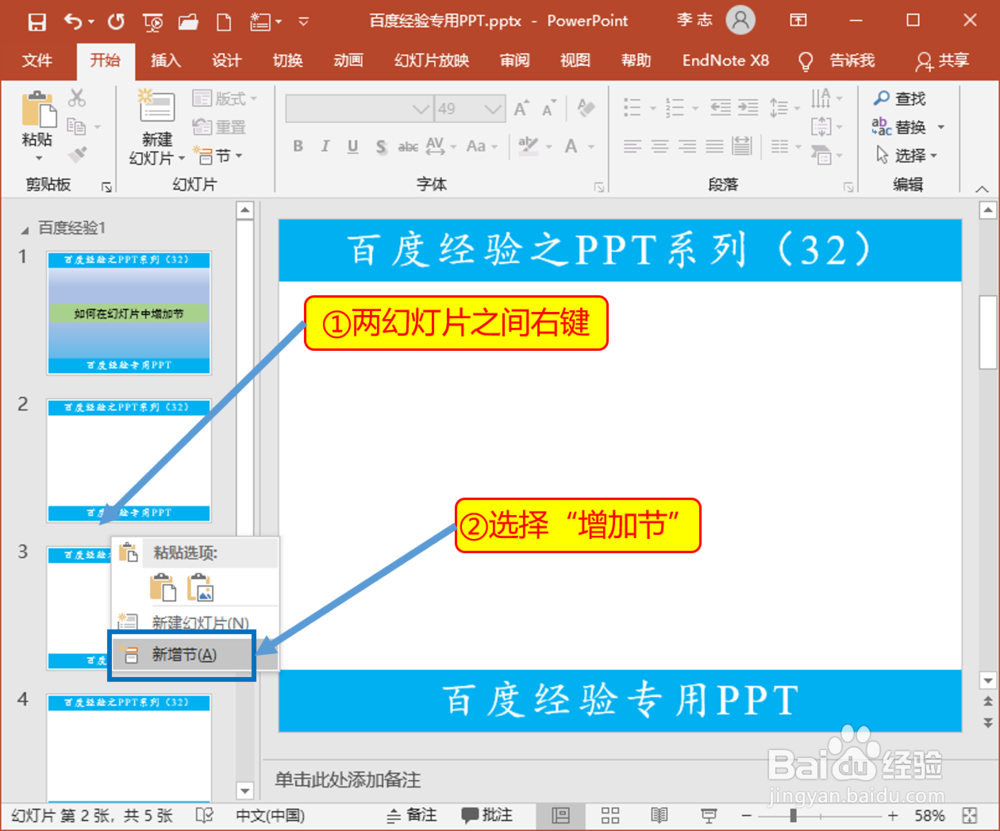This screenshot has height=831, width=1000.
Task: Click the Open folder icon in quick access toolbar
Action: (x=188, y=23)
